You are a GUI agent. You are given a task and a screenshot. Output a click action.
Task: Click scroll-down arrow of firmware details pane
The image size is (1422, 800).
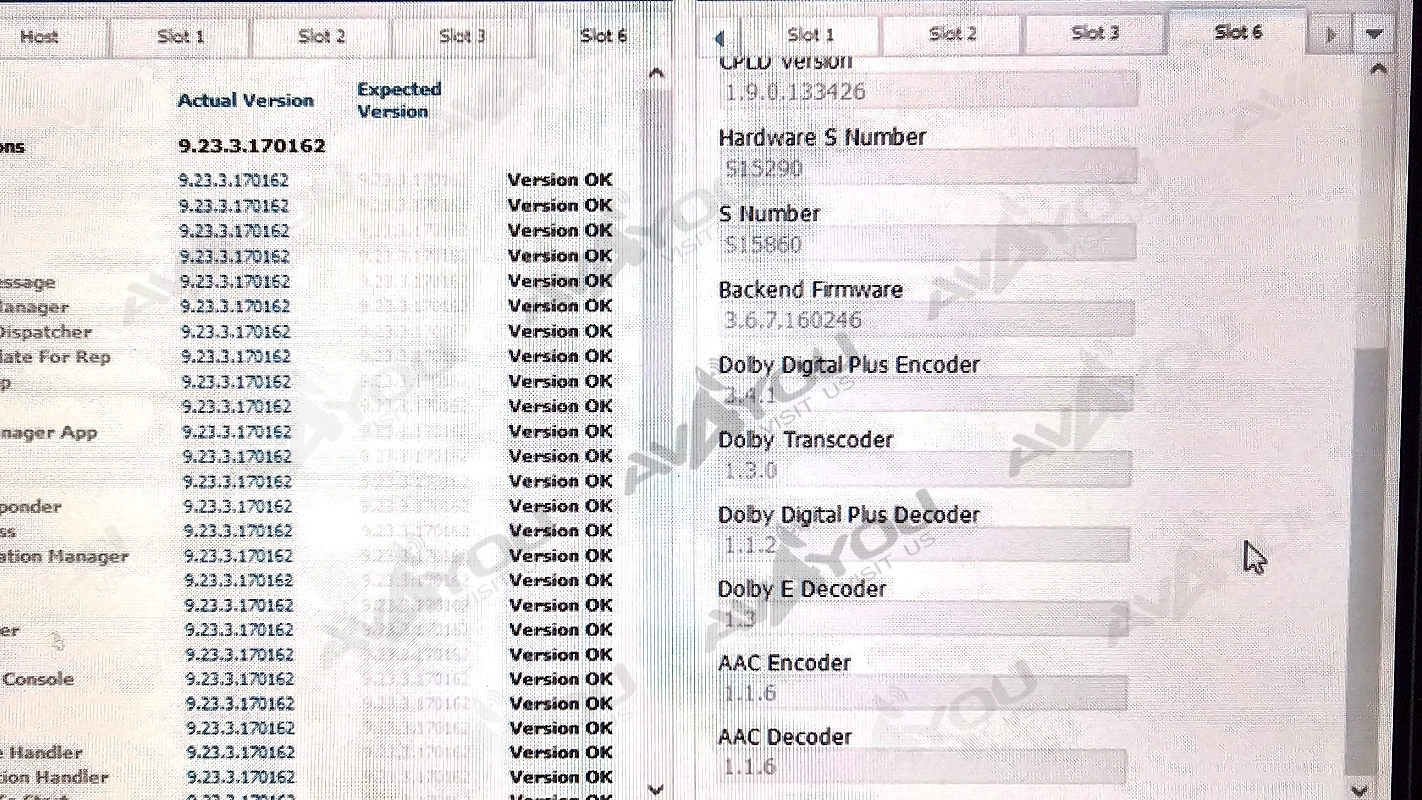1377,788
